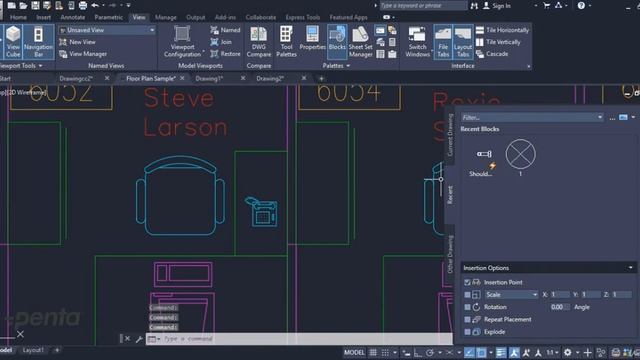Click the command line customize wrench icon
The image size is (640, 360).
(139, 339)
